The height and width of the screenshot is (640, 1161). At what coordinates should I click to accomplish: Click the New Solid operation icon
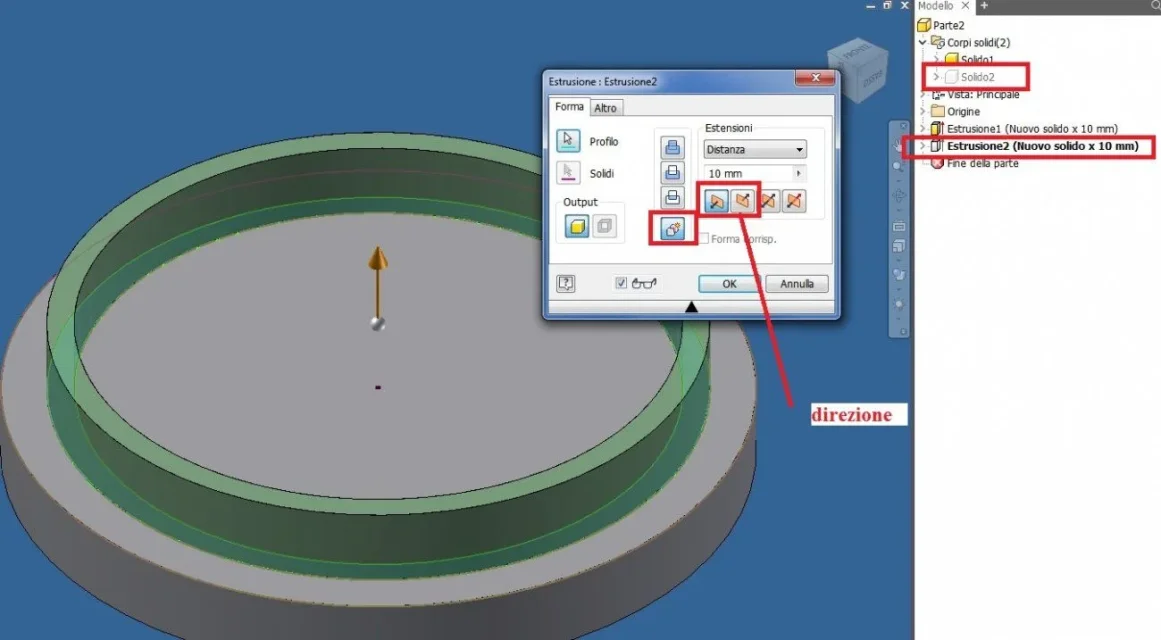click(x=672, y=228)
